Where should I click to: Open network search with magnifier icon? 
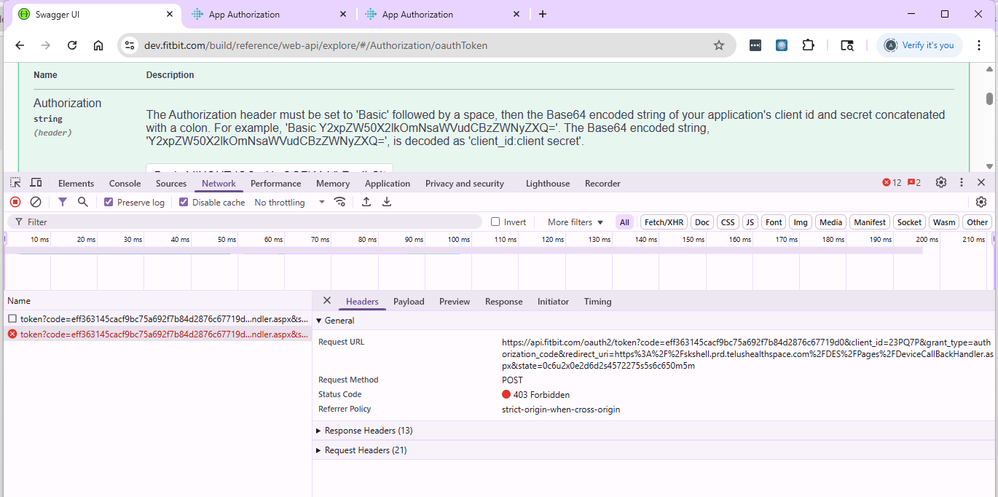pos(83,202)
